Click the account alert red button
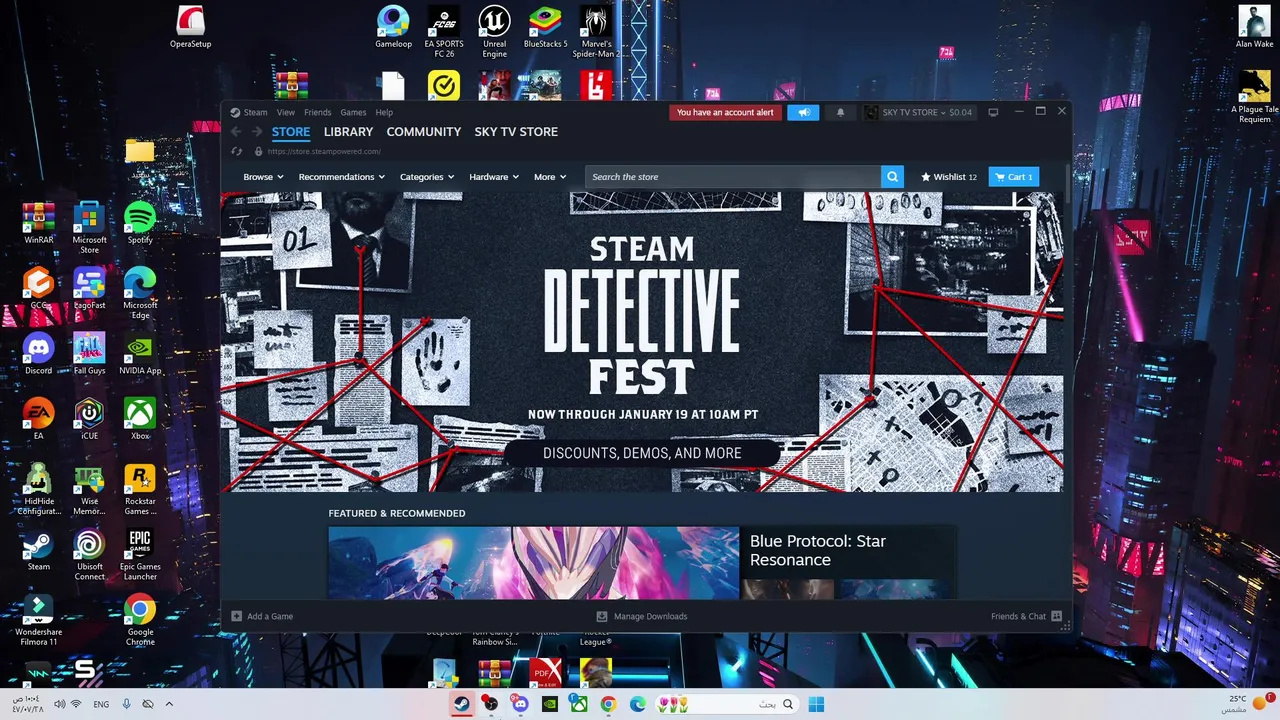Viewport: 1280px width, 720px height. tap(725, 112)
